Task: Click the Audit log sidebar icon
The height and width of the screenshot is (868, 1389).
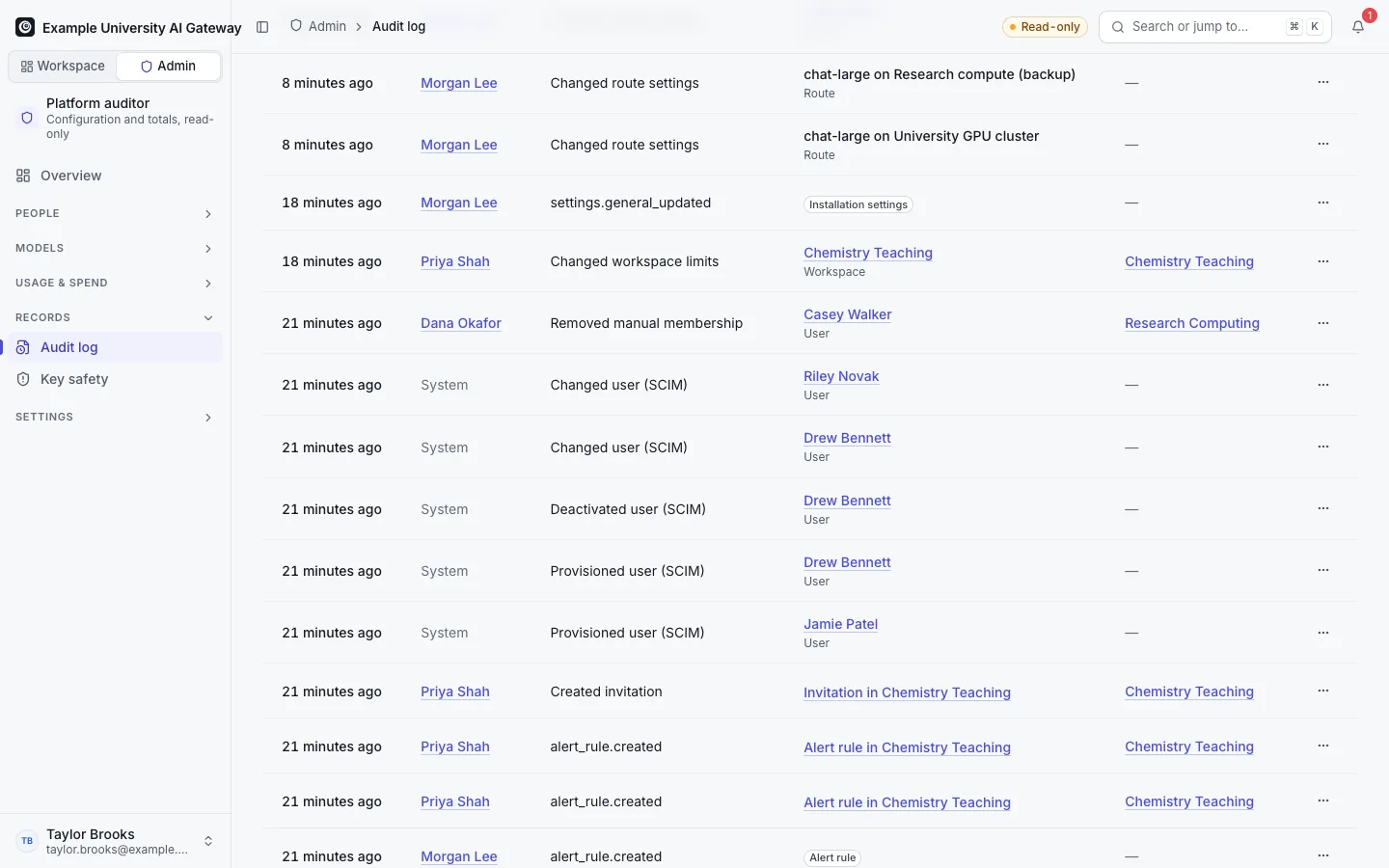Action: pyautogui.click(x=23, y=347)
